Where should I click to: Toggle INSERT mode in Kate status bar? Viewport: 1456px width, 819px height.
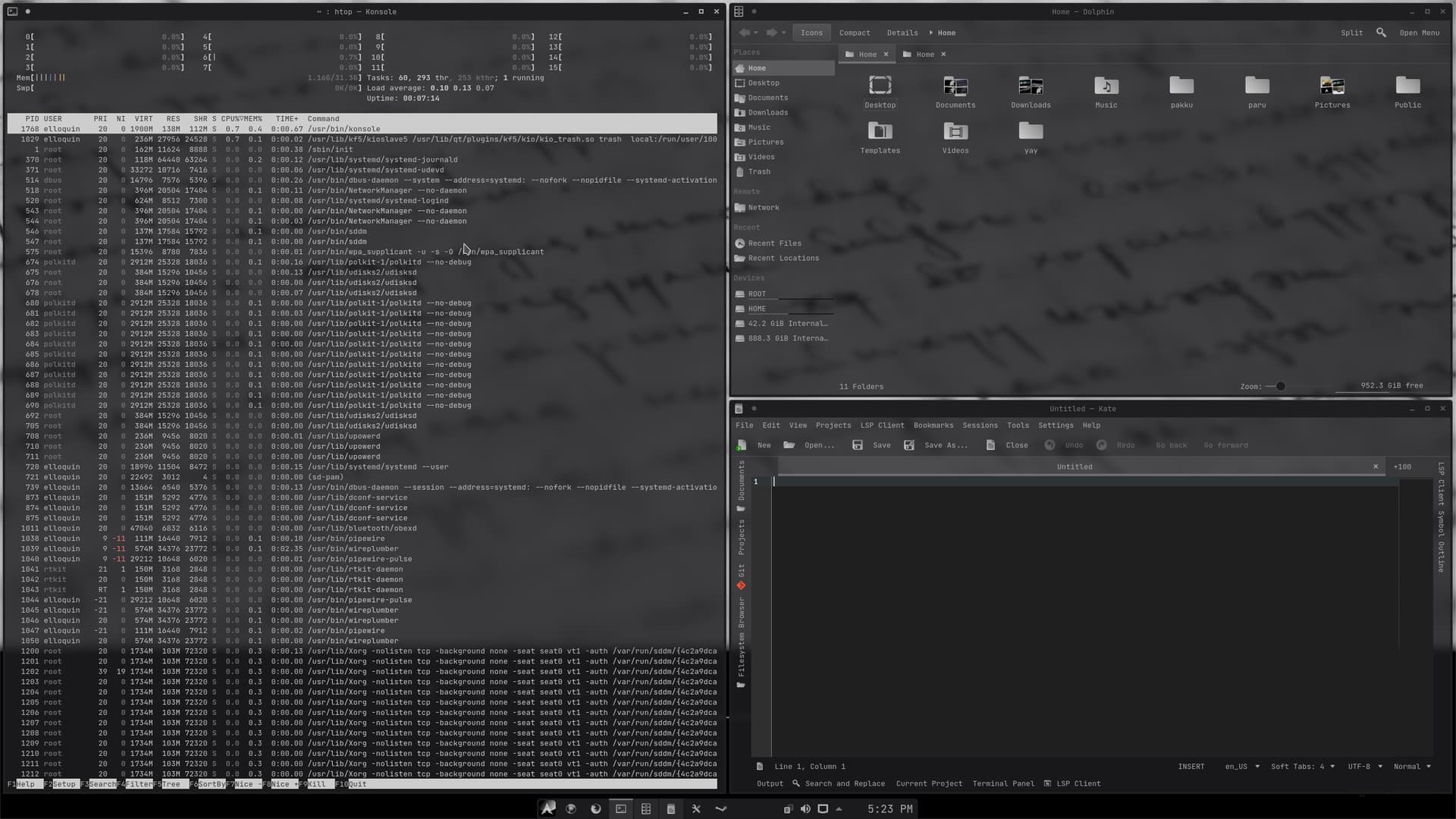tap(1191, 767)
